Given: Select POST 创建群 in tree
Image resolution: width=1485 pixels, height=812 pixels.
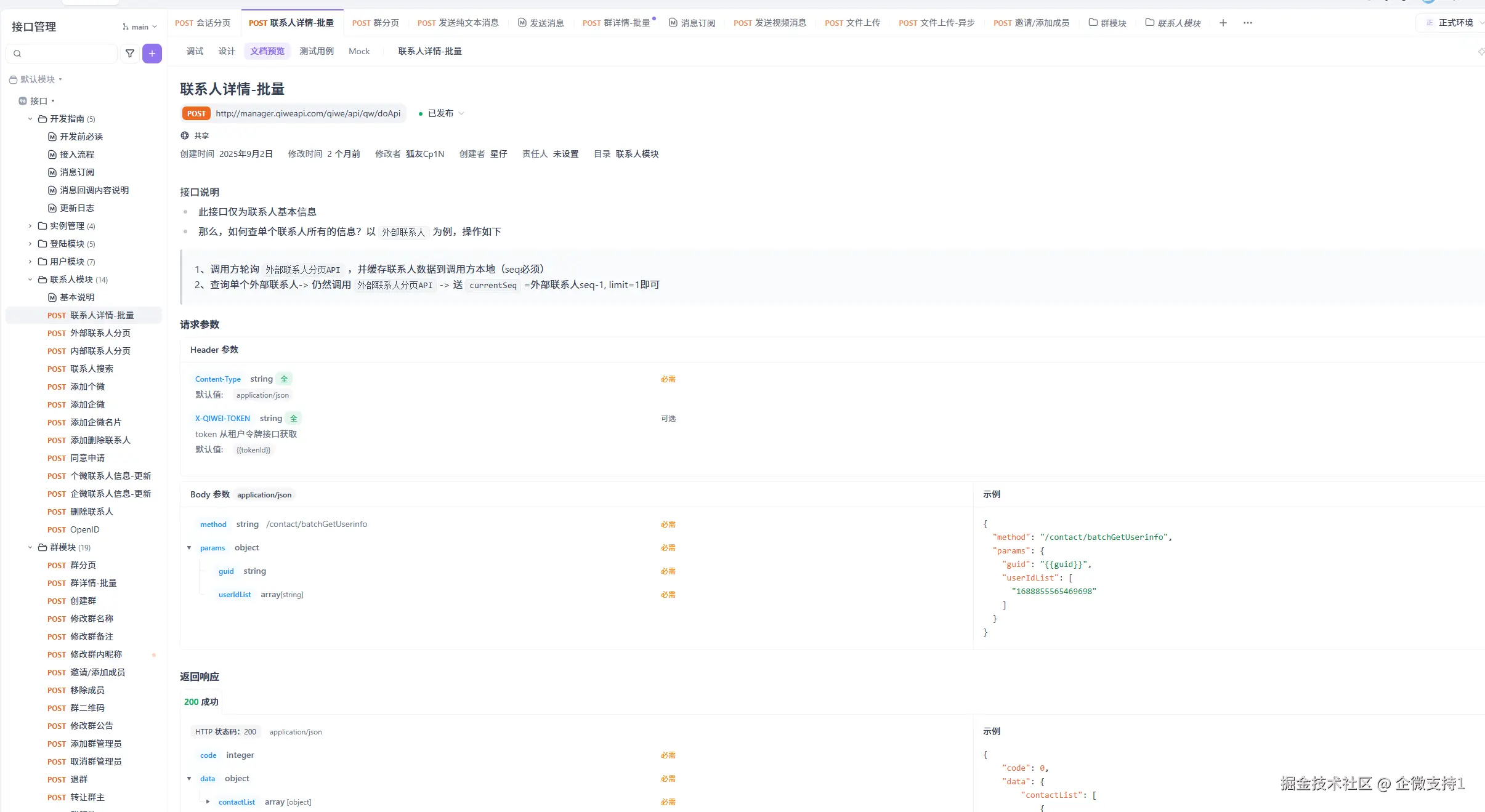Looking at the screenshot, I should pos(71,601).
